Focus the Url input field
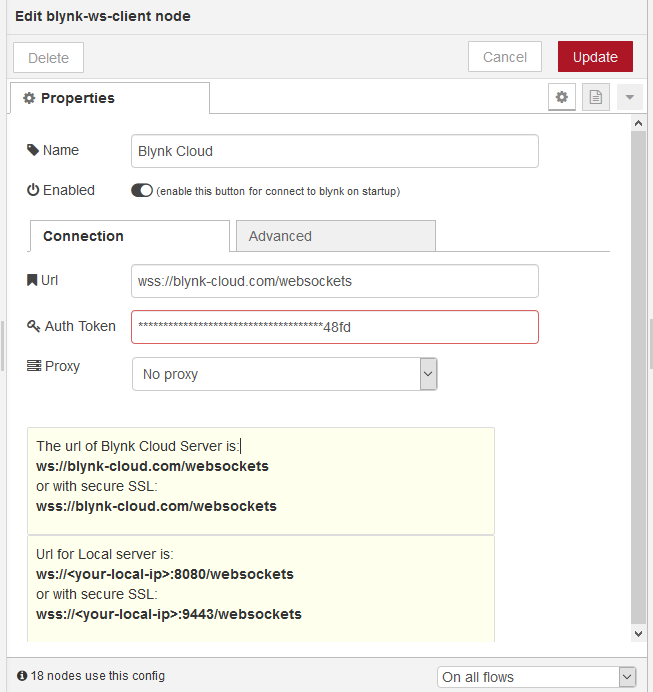This screenshot has width=653, height=692. click(335, 281)
